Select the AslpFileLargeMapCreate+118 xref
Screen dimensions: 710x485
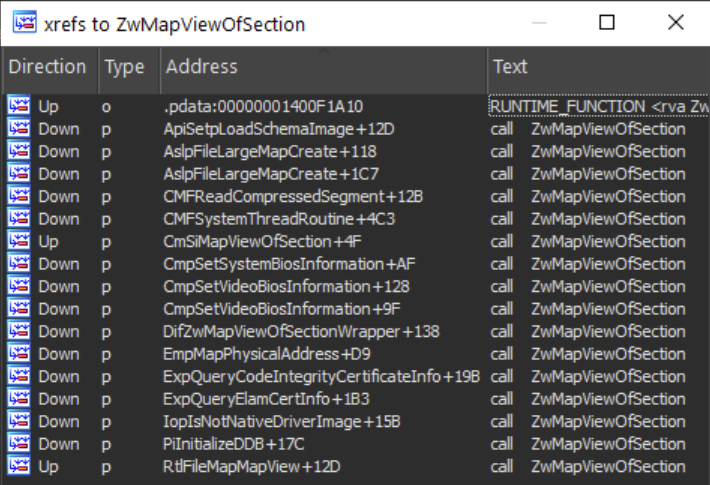click(270, 151)
